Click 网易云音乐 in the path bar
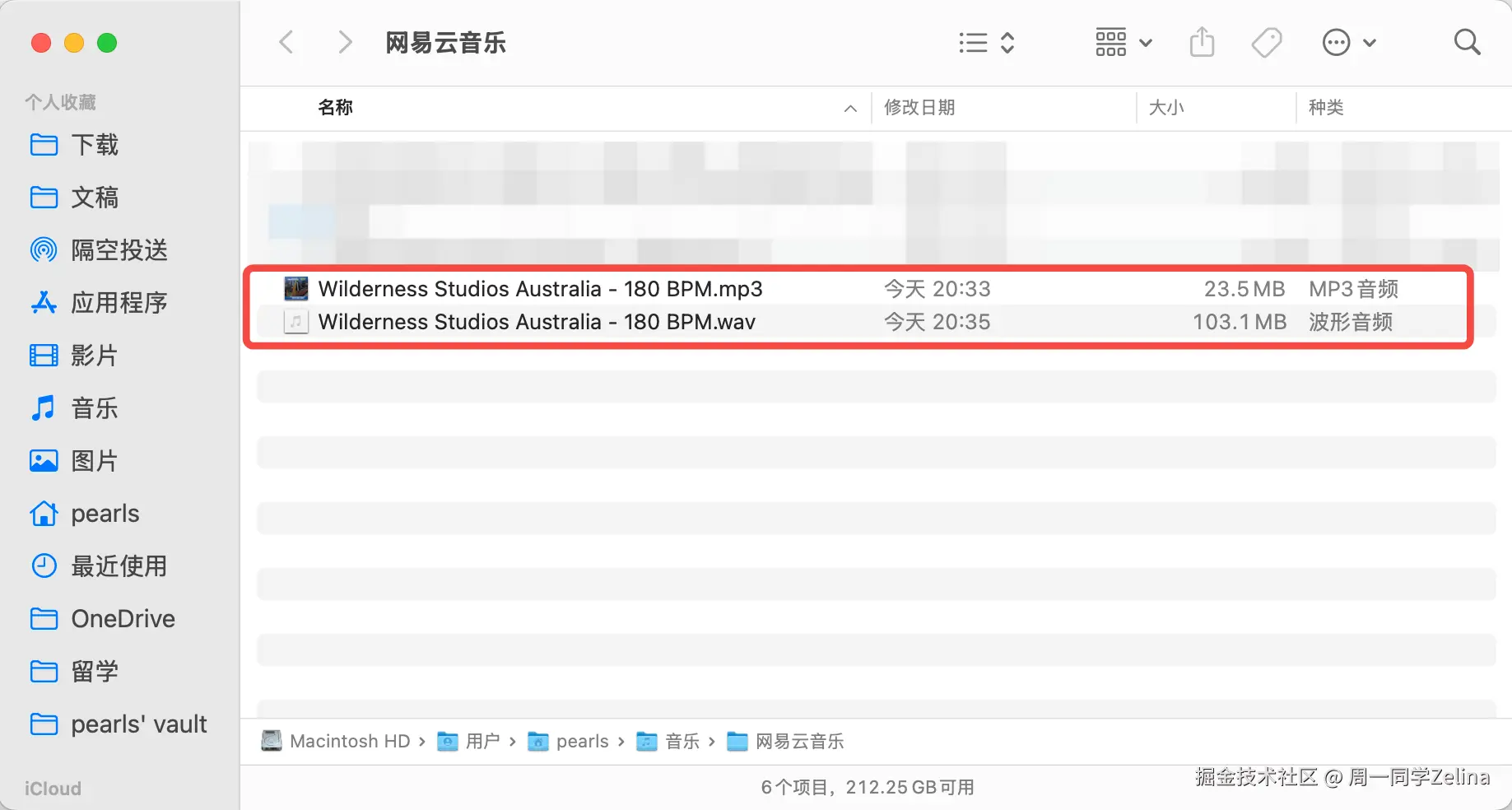 click(x=800, y=742)
